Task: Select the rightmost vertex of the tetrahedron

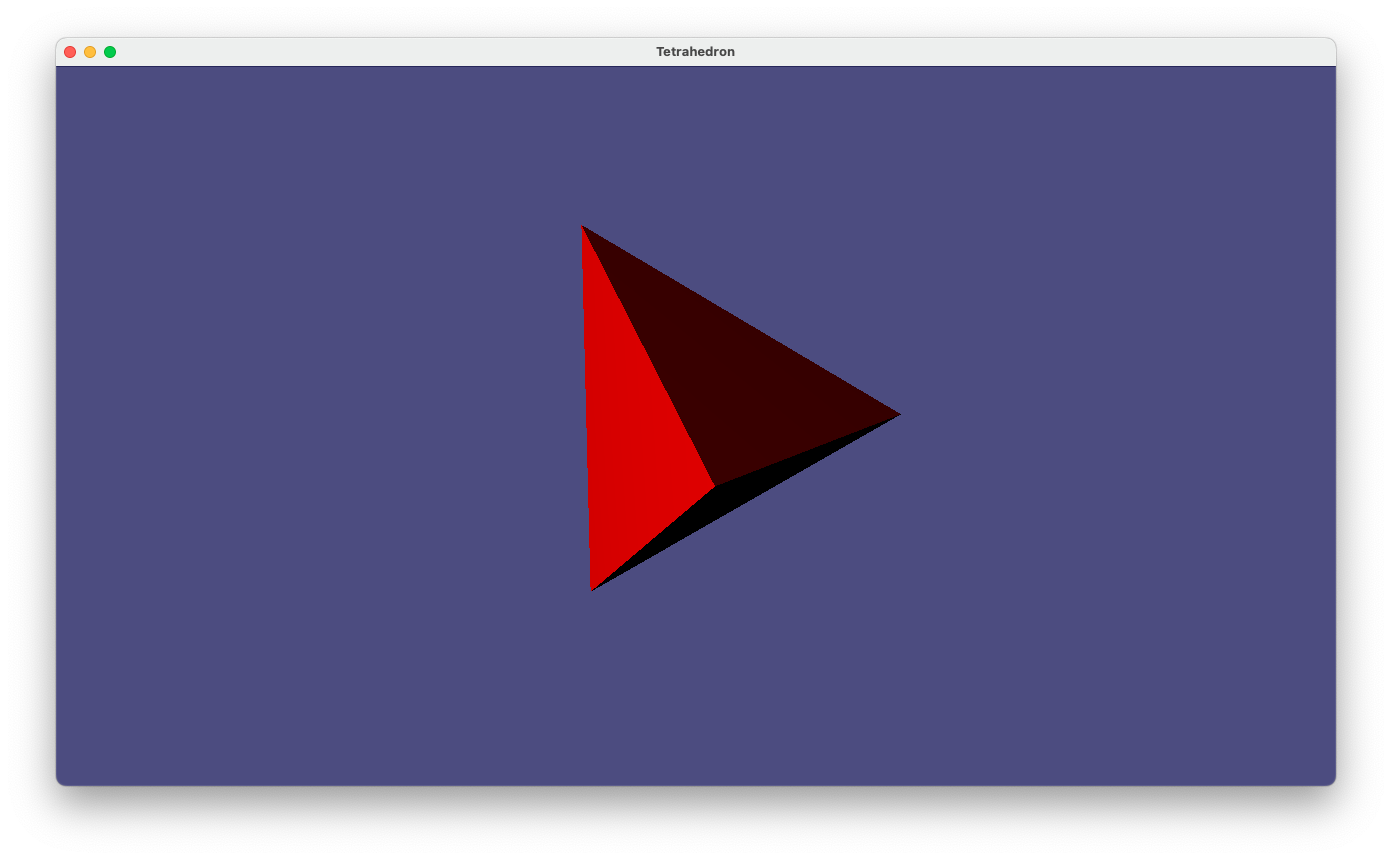Action: pyautogui.click(x=899, y=414)
